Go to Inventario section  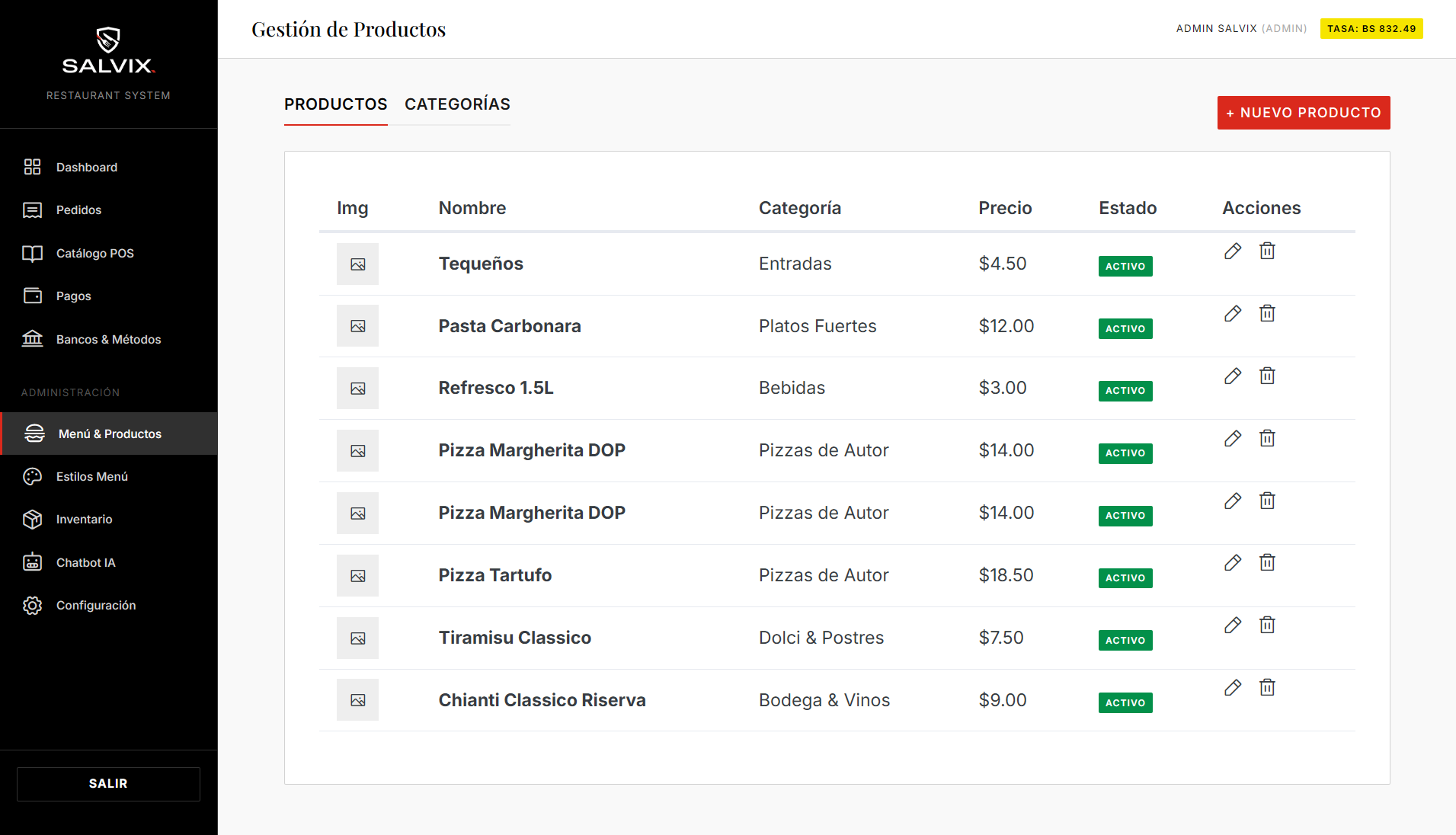click(x=108, y=519)
